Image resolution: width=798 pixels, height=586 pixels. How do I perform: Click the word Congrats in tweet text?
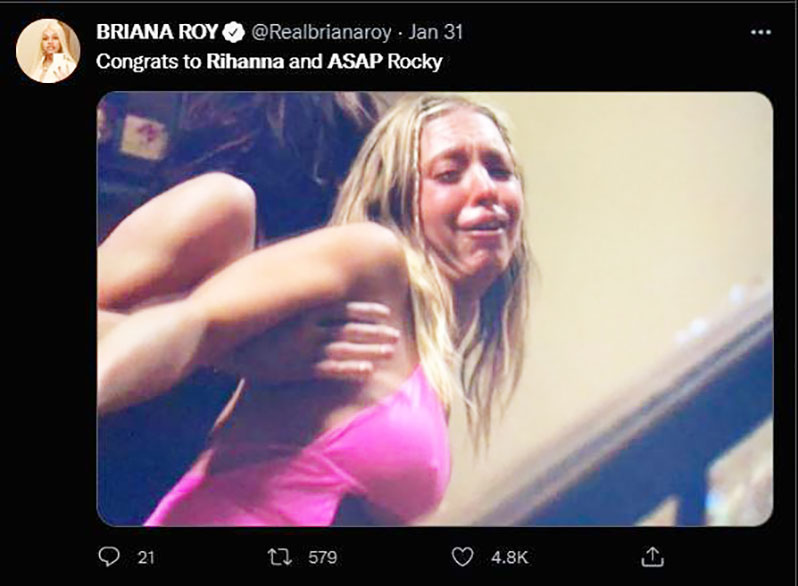(x=139, y=62)
